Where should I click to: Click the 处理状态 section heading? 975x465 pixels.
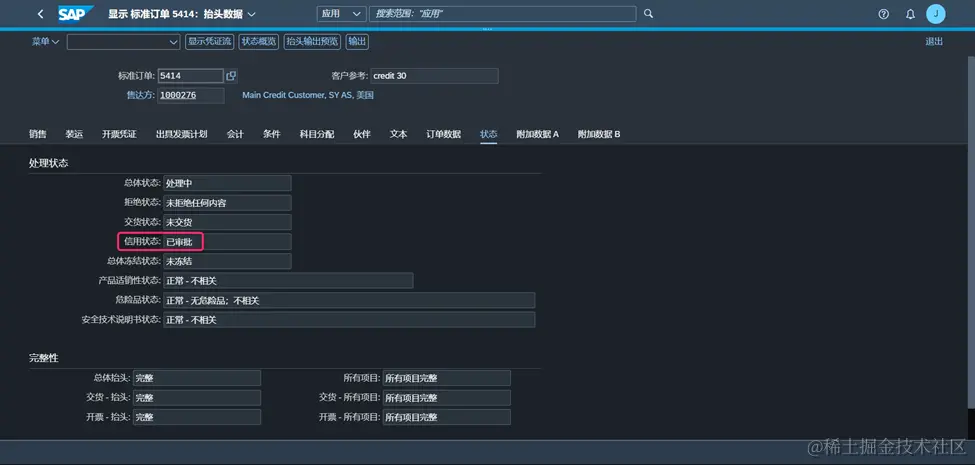49,163
